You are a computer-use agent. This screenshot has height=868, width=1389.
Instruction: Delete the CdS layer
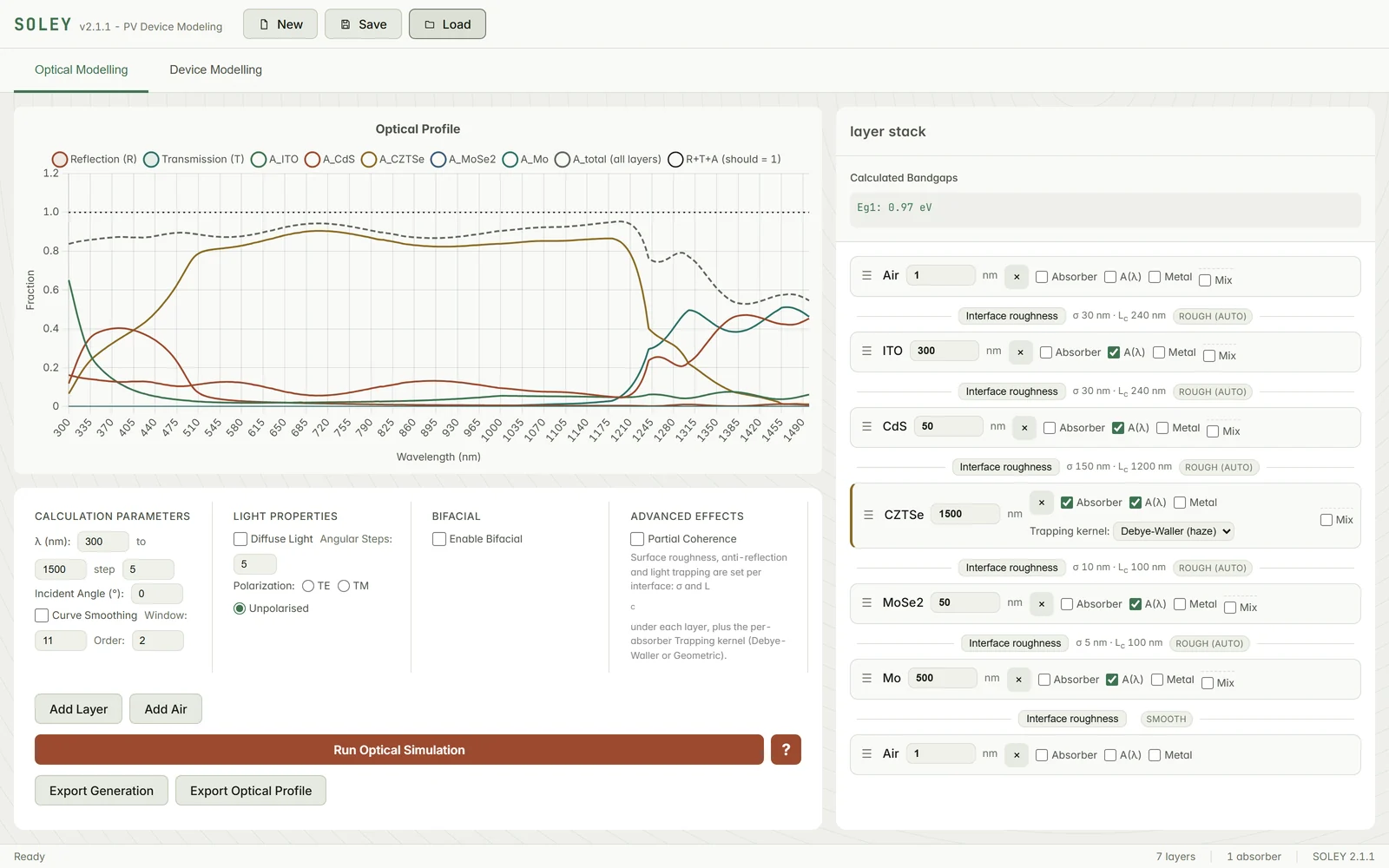(1024, 427)
